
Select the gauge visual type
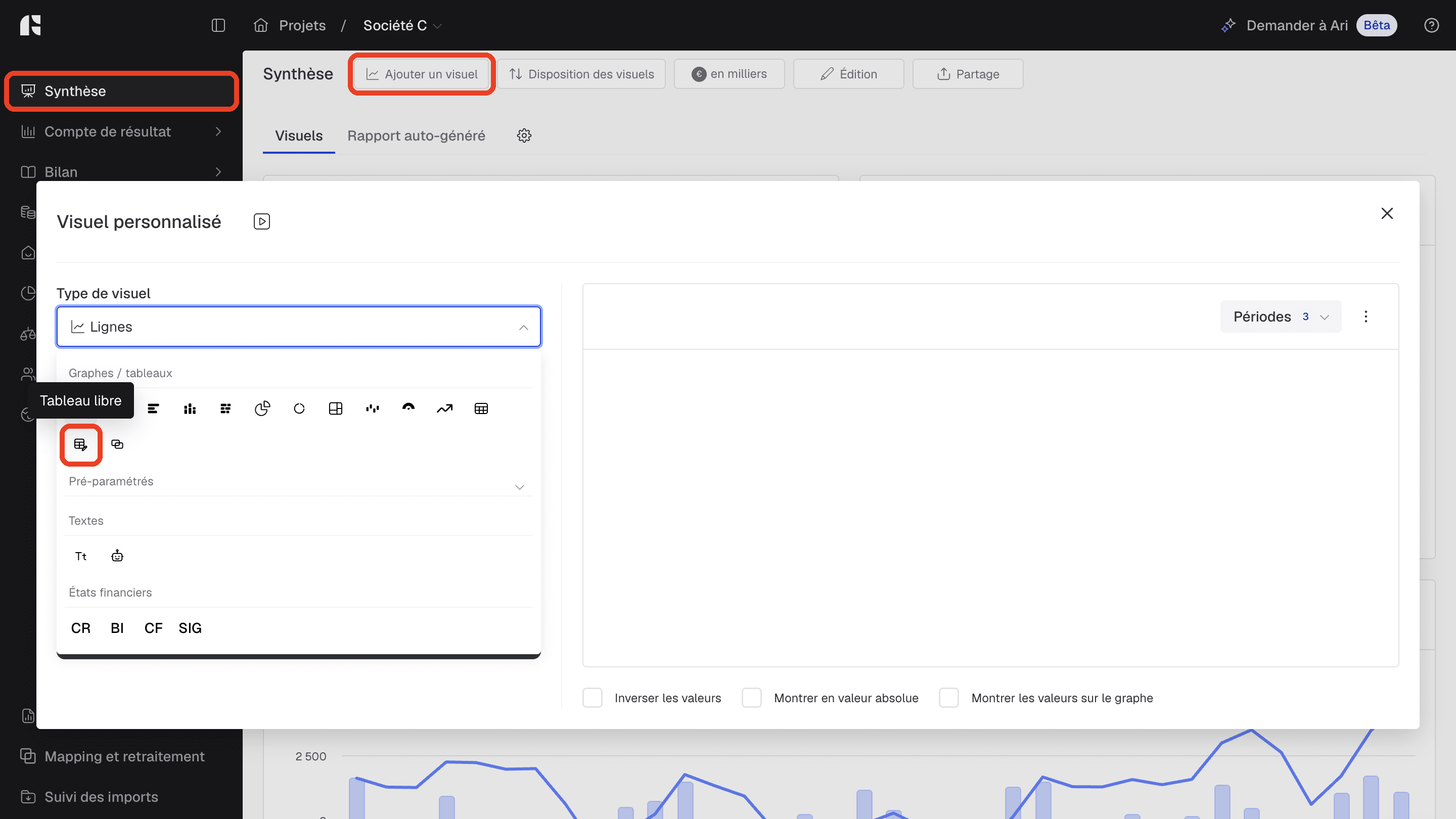(x=408, y=408)
